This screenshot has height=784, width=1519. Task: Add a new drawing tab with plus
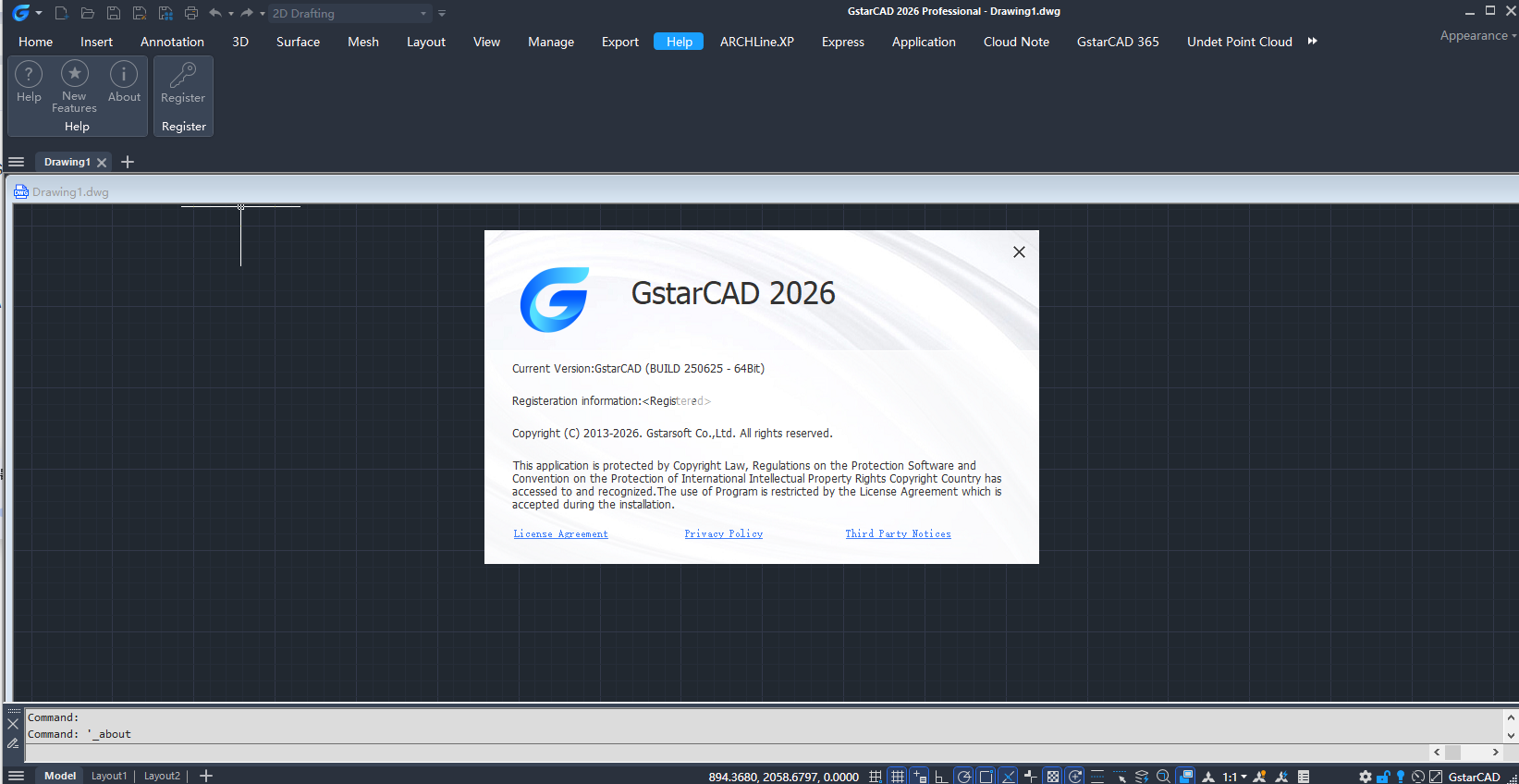(x=128, y=162)
